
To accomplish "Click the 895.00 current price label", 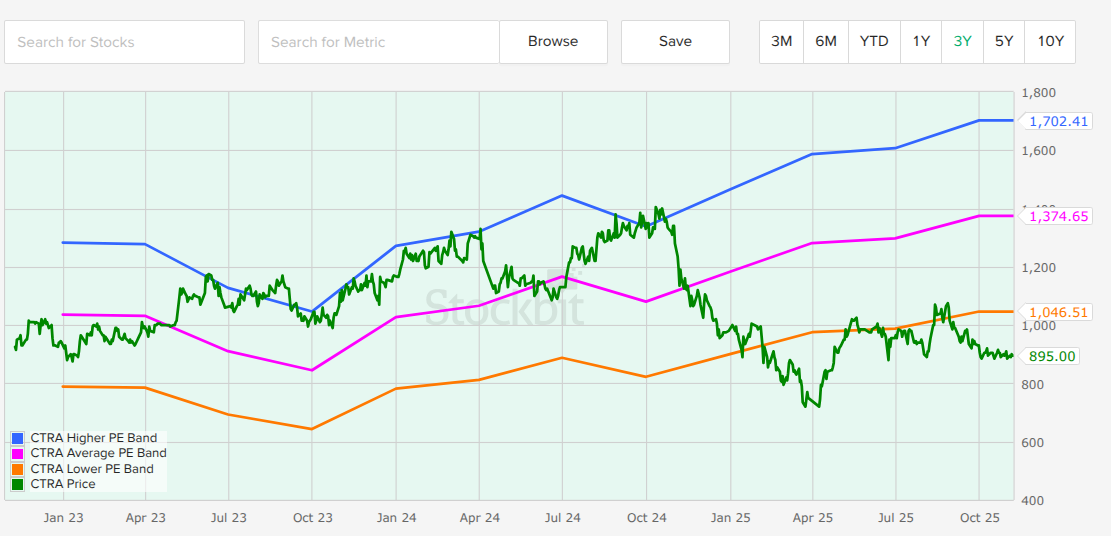I will 1052,356.
